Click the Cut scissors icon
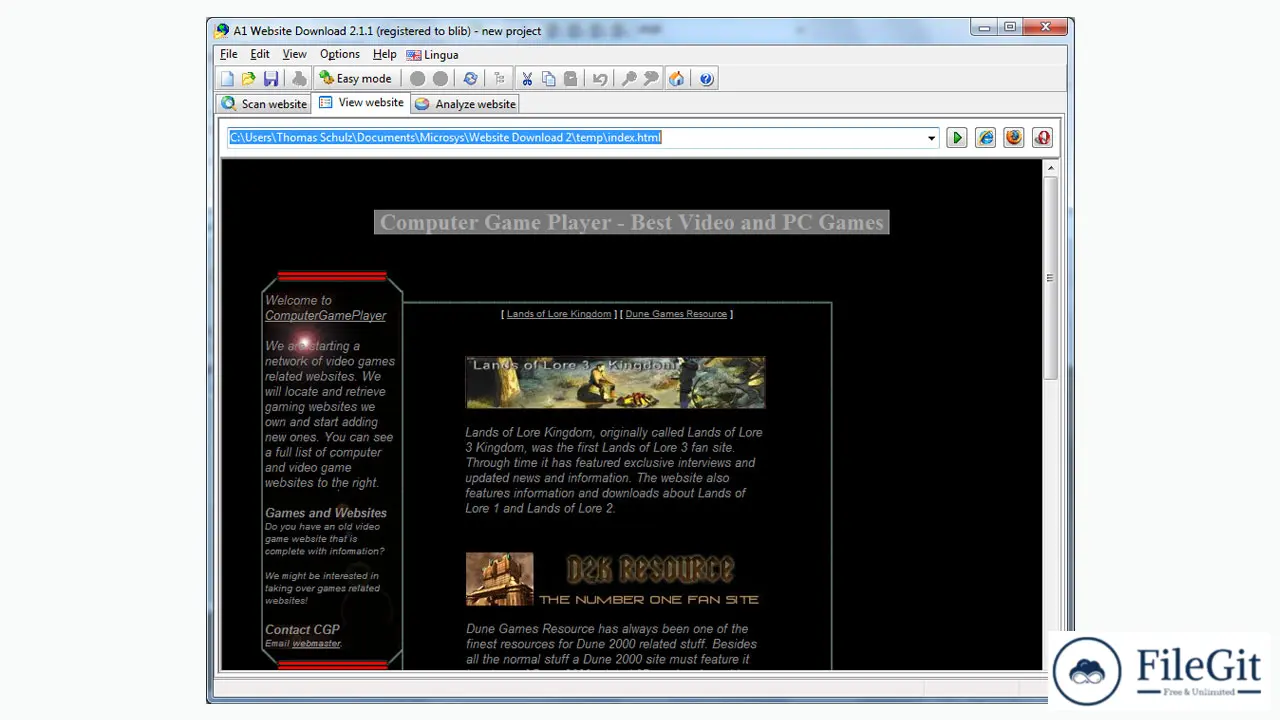 [x=527, y=79]
